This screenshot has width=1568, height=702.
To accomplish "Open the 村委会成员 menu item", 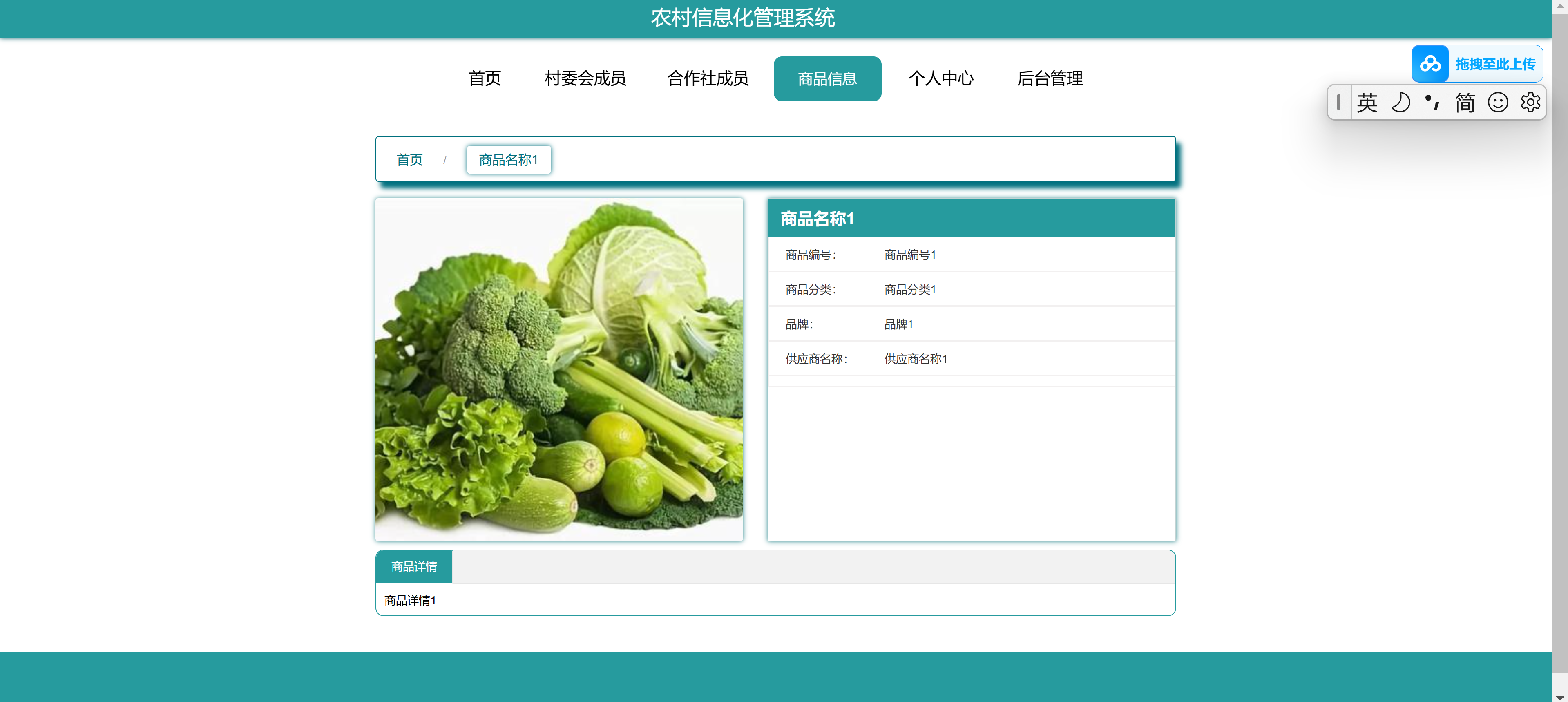I will [x=585, y=78].
